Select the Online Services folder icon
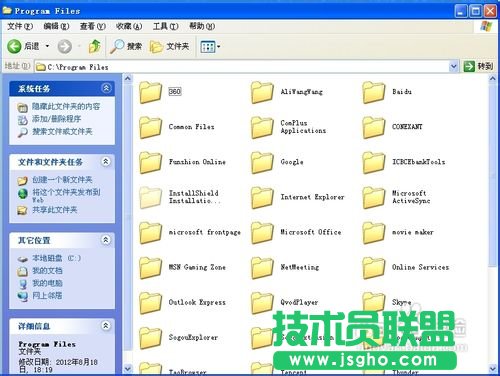500x376 pixels. click(373, 268)
